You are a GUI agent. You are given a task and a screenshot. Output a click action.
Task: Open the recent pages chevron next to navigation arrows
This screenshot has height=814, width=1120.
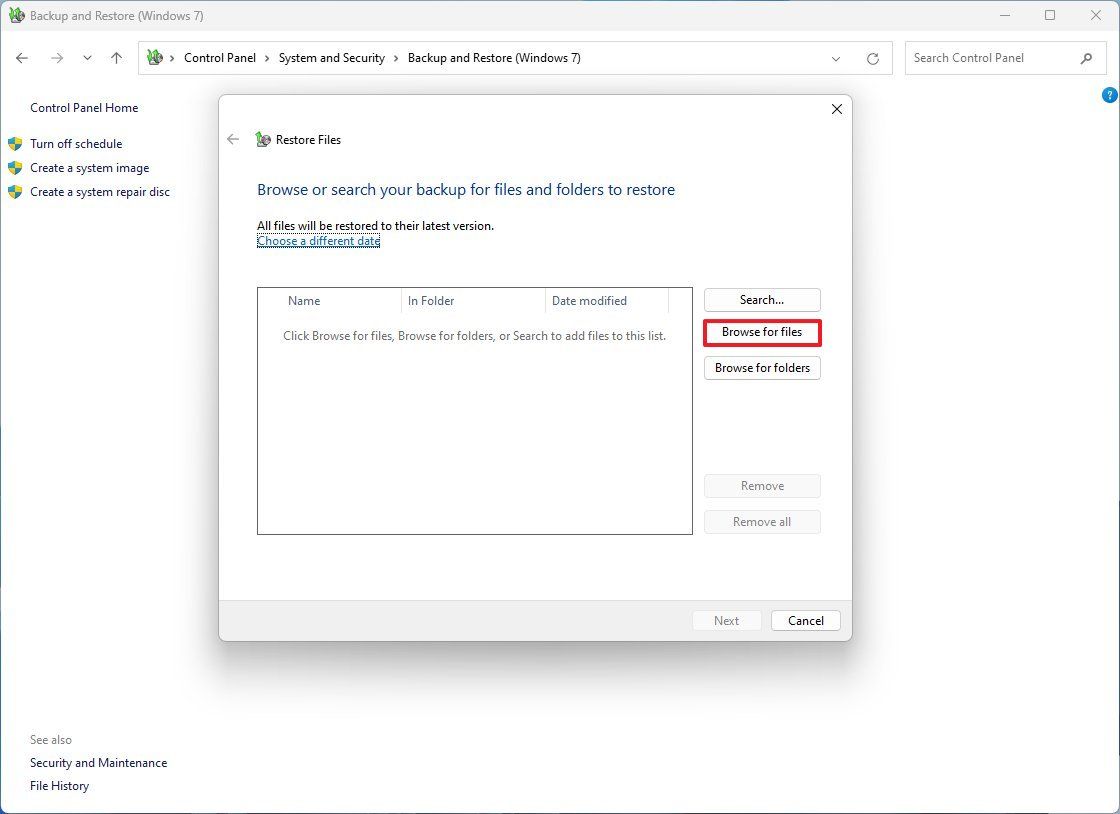pyautogui.click(x=87, y=58)
